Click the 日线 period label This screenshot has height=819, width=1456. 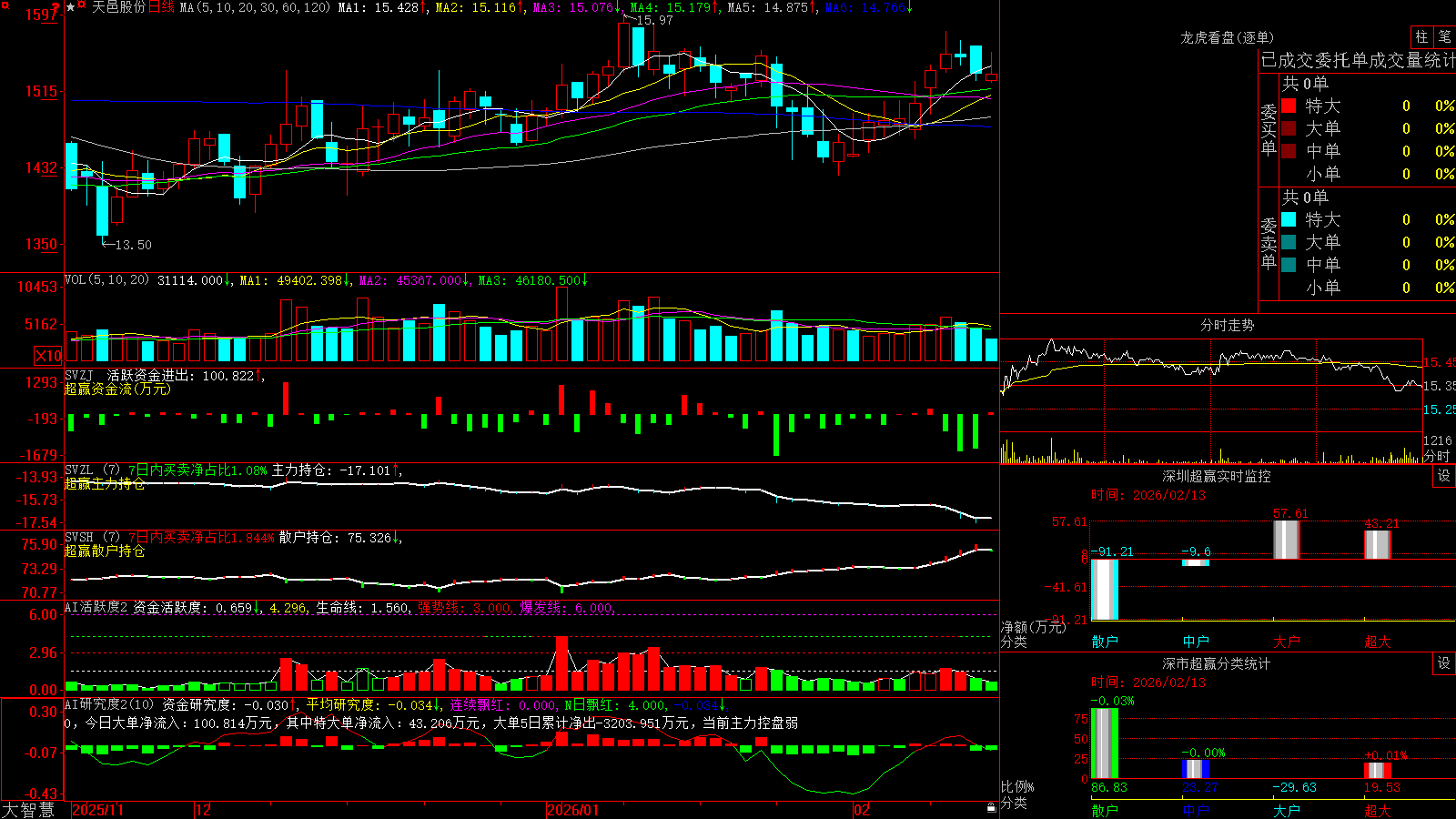tap(161, 7)
